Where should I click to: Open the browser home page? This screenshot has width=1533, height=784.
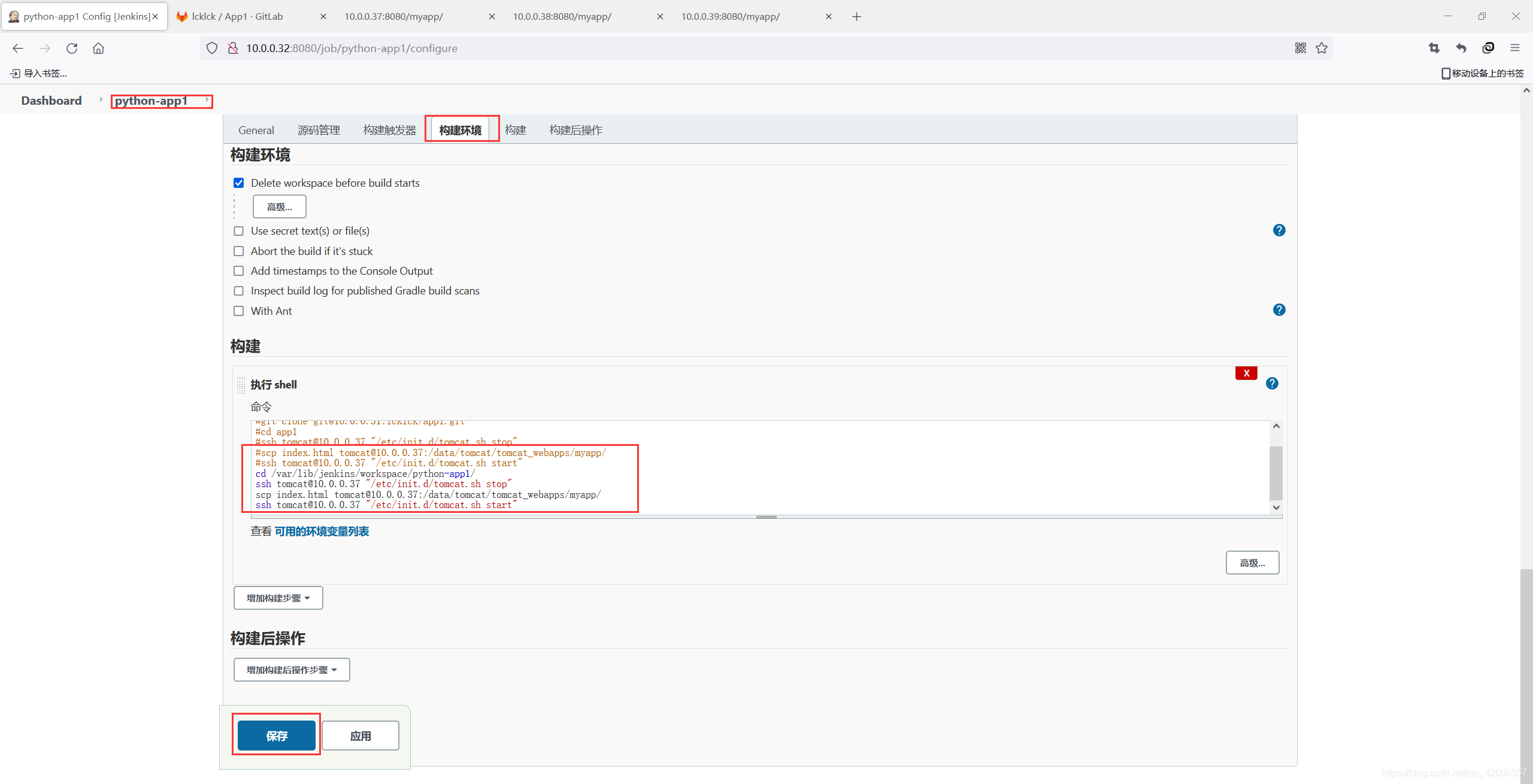pos(98,48)
